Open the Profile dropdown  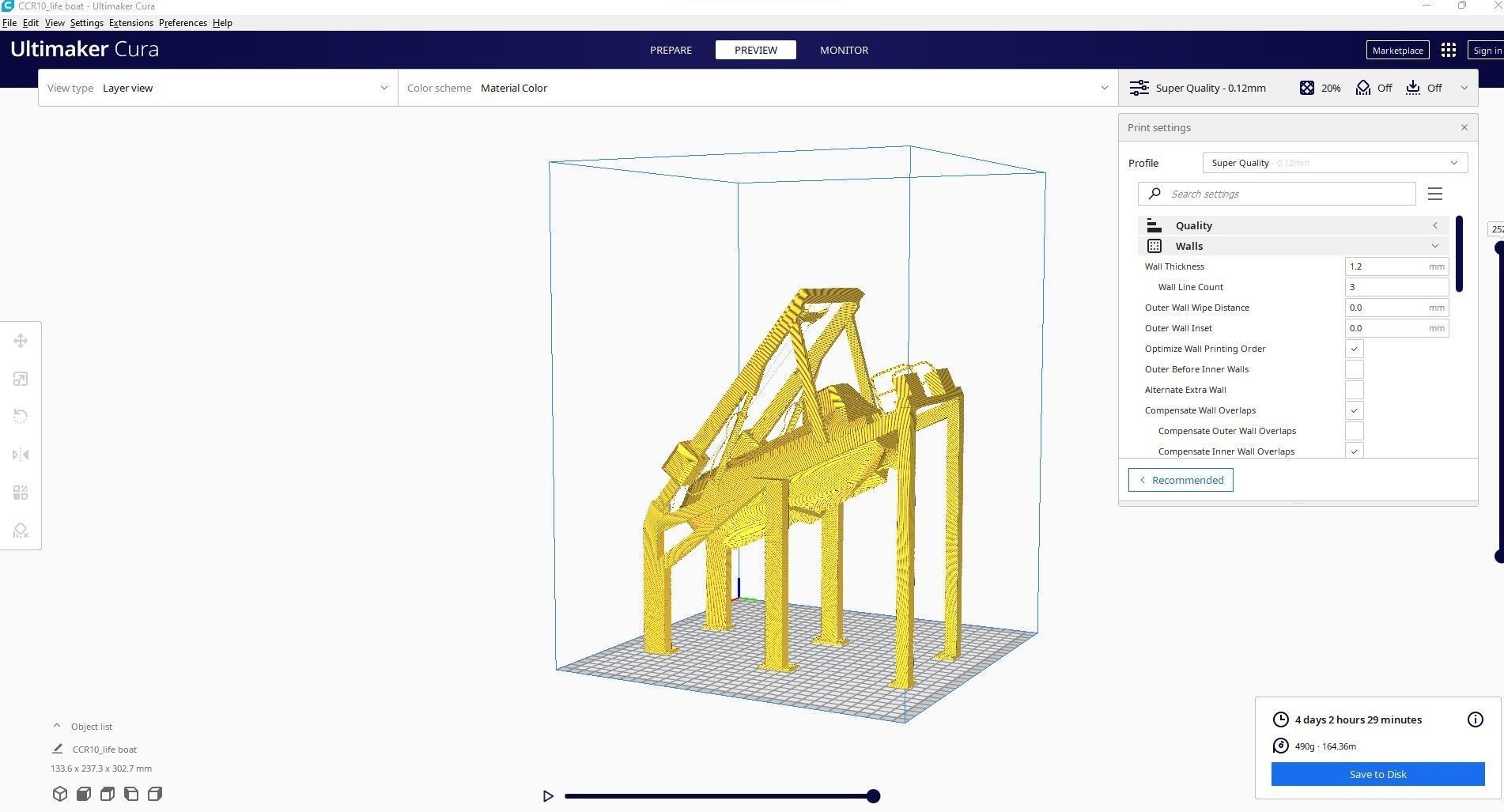point(1336,163)
